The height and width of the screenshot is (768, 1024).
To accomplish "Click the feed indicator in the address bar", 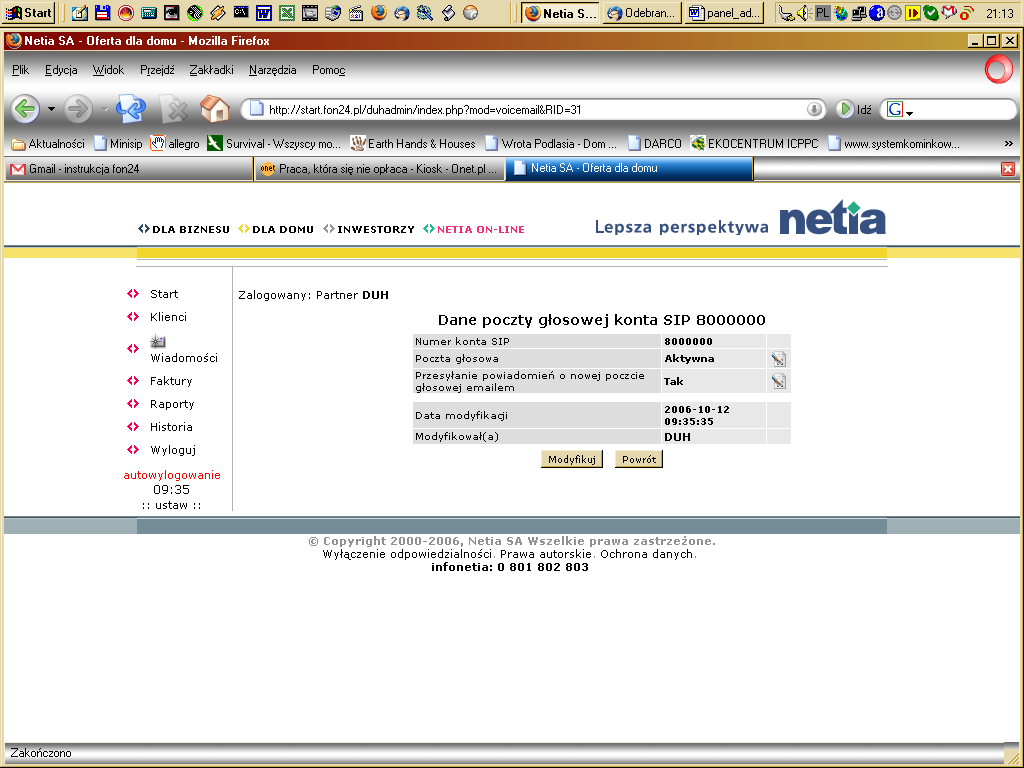I will click(x=814, y=109).
